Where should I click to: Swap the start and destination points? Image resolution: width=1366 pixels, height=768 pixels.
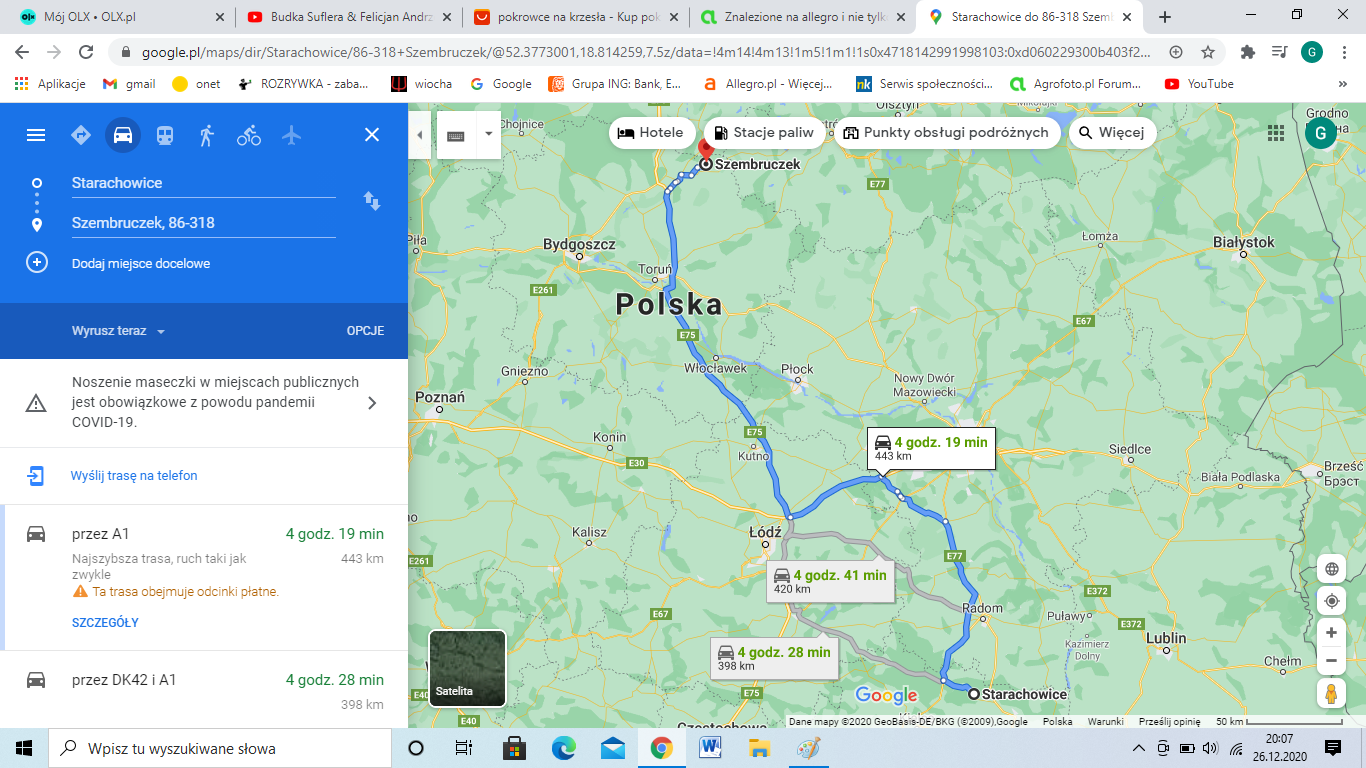click(x=372, y=201)
